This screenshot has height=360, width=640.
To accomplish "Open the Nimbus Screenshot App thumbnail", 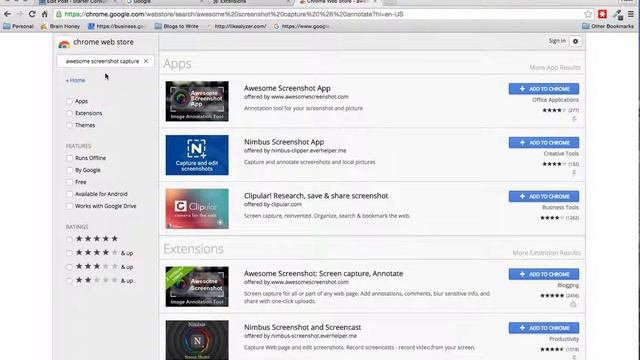I will [x=197, y=155].
